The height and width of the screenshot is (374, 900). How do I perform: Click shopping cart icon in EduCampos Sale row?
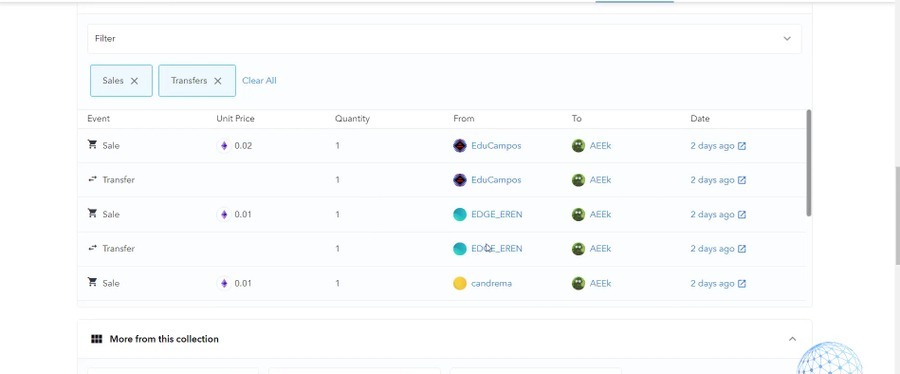[x=92, y=145]
